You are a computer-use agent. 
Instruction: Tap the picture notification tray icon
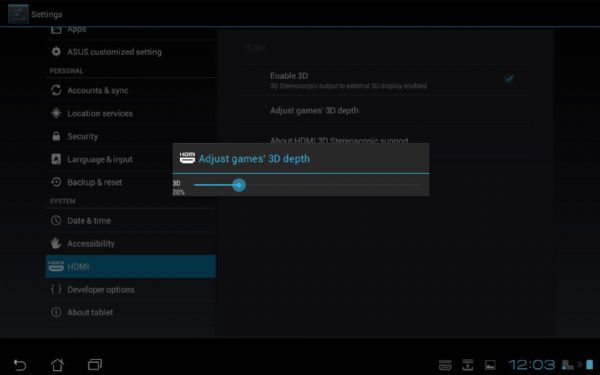pos(490,365)
